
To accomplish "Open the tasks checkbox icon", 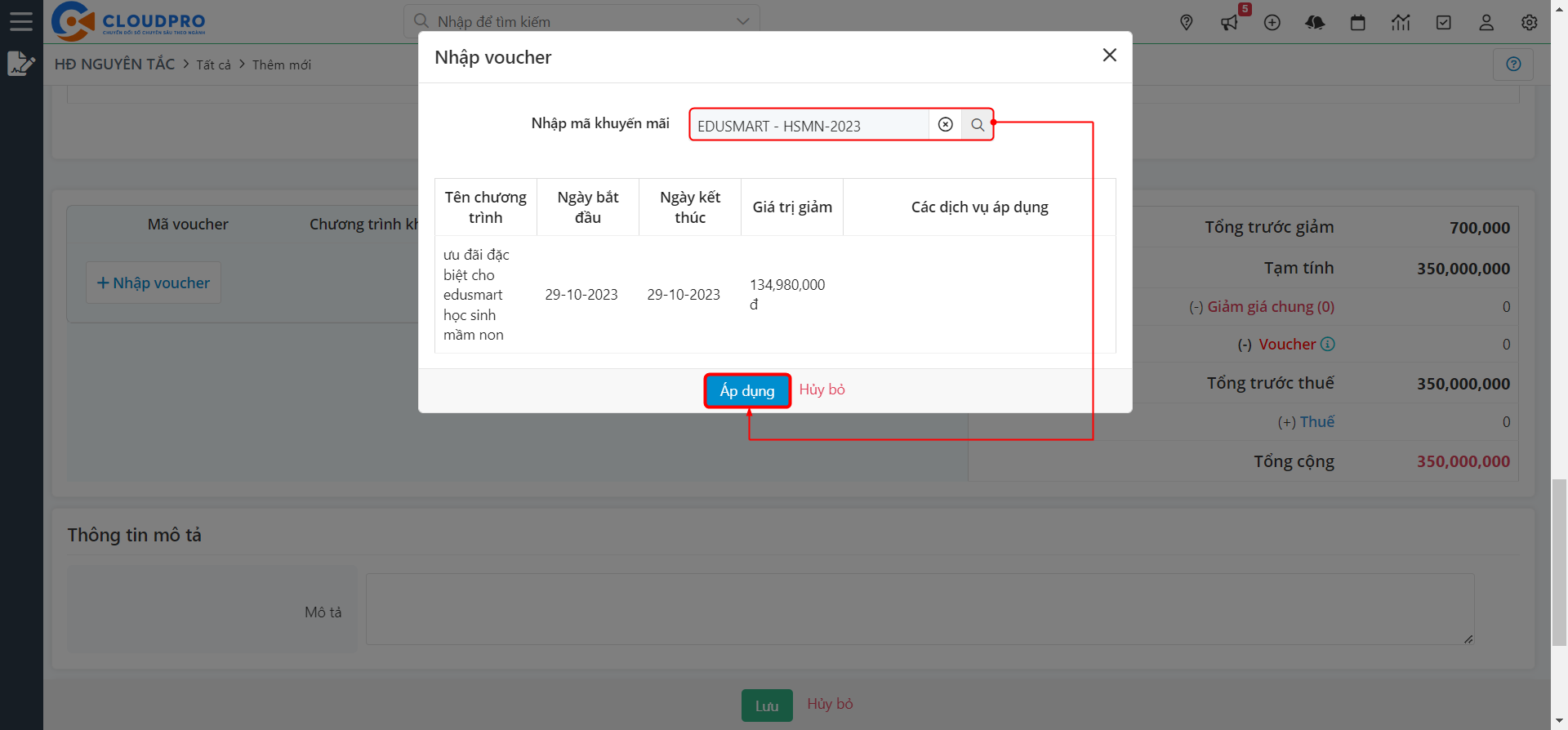I will (x=1444, y=23).
